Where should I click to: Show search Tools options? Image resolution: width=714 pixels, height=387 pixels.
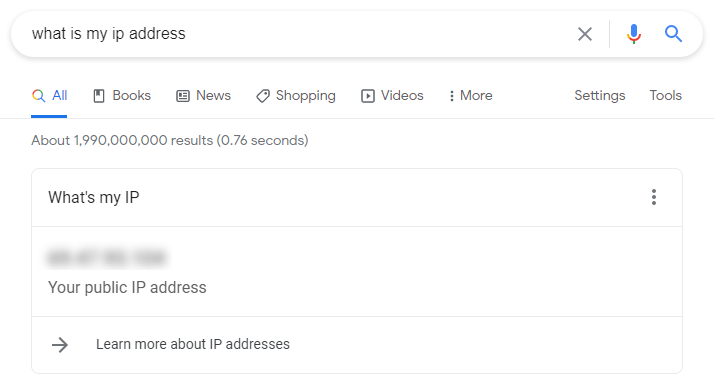pyautogui.click(x=665, y=96)
